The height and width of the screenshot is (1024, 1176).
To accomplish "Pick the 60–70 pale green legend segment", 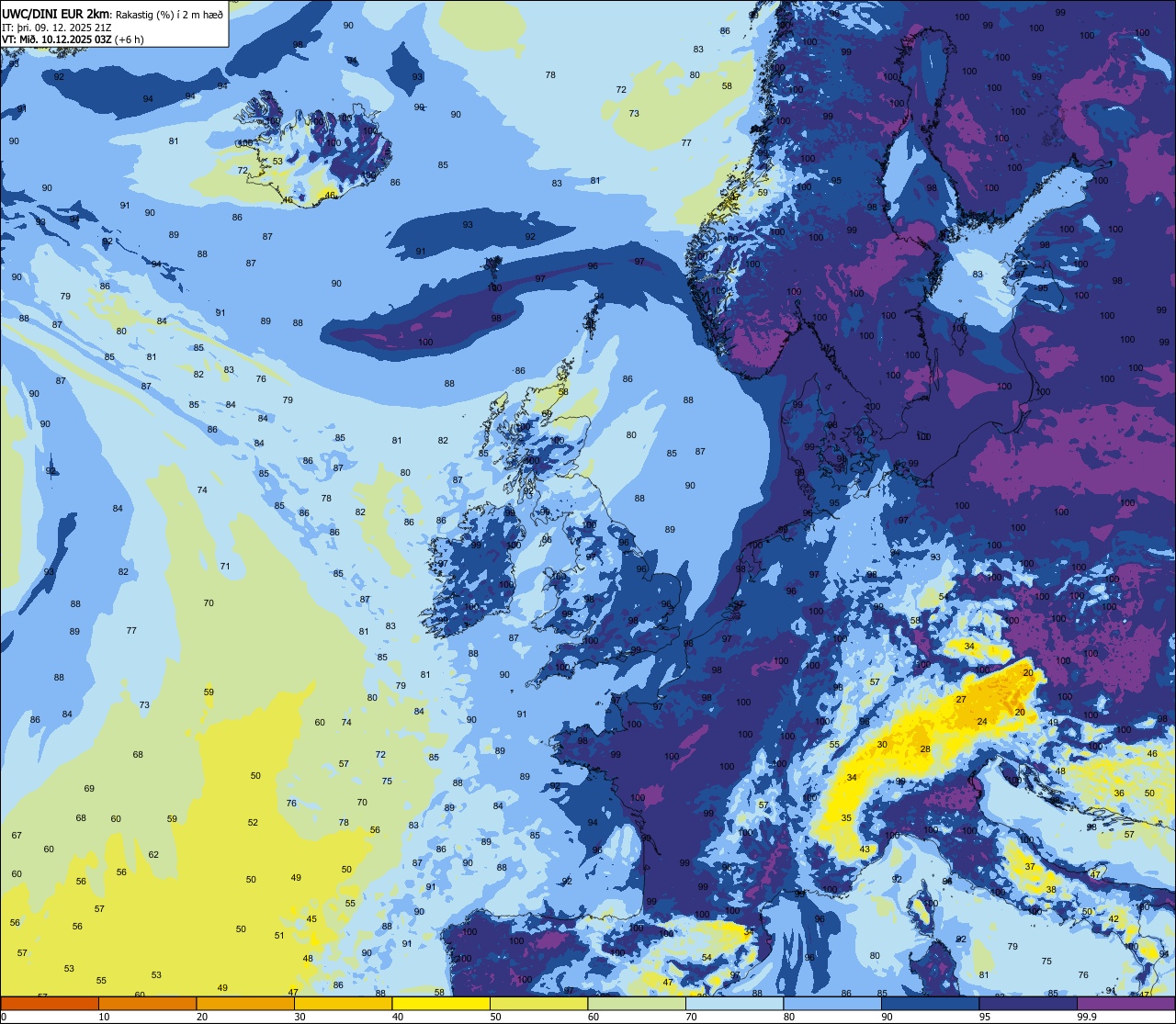I will coord(637,1003).
